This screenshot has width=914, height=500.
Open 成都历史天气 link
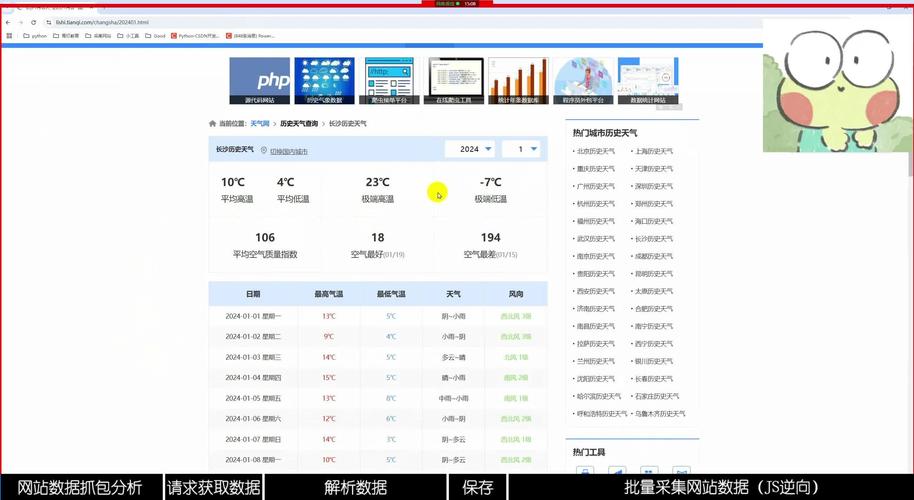click(653, 256)
